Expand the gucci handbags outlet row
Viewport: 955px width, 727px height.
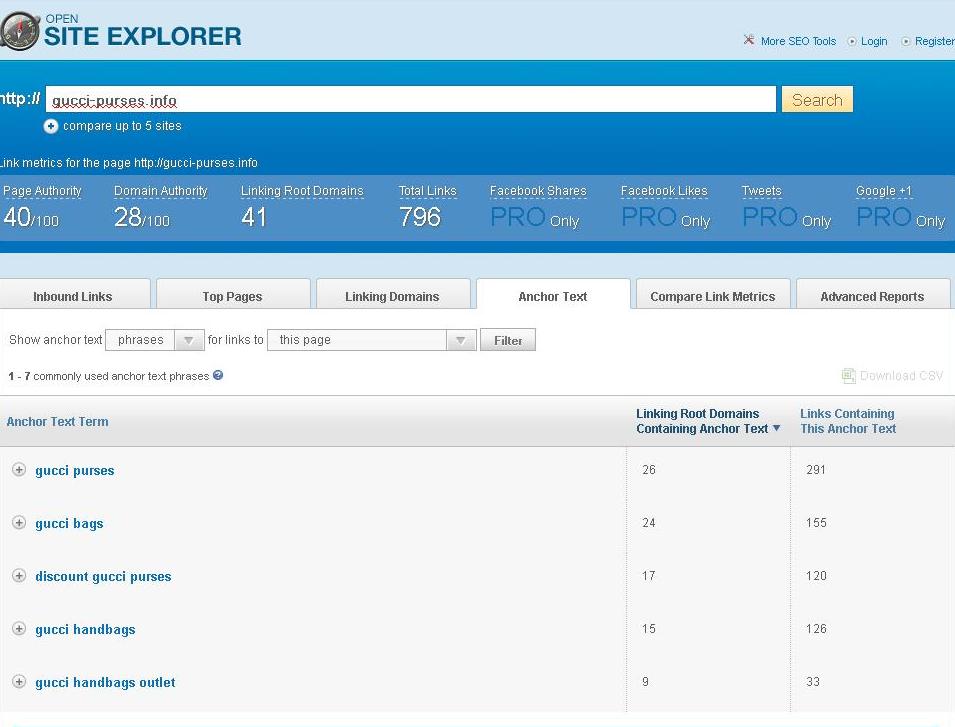point(18,682)
